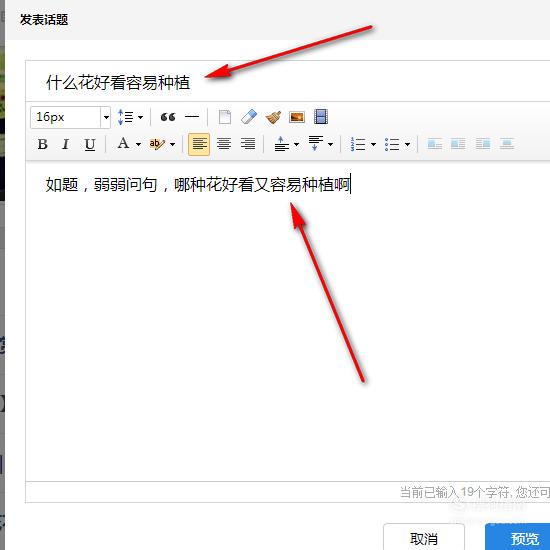
Task: Insert an image with picture icon
Action: pyautogui.click(x=297, y=117)
